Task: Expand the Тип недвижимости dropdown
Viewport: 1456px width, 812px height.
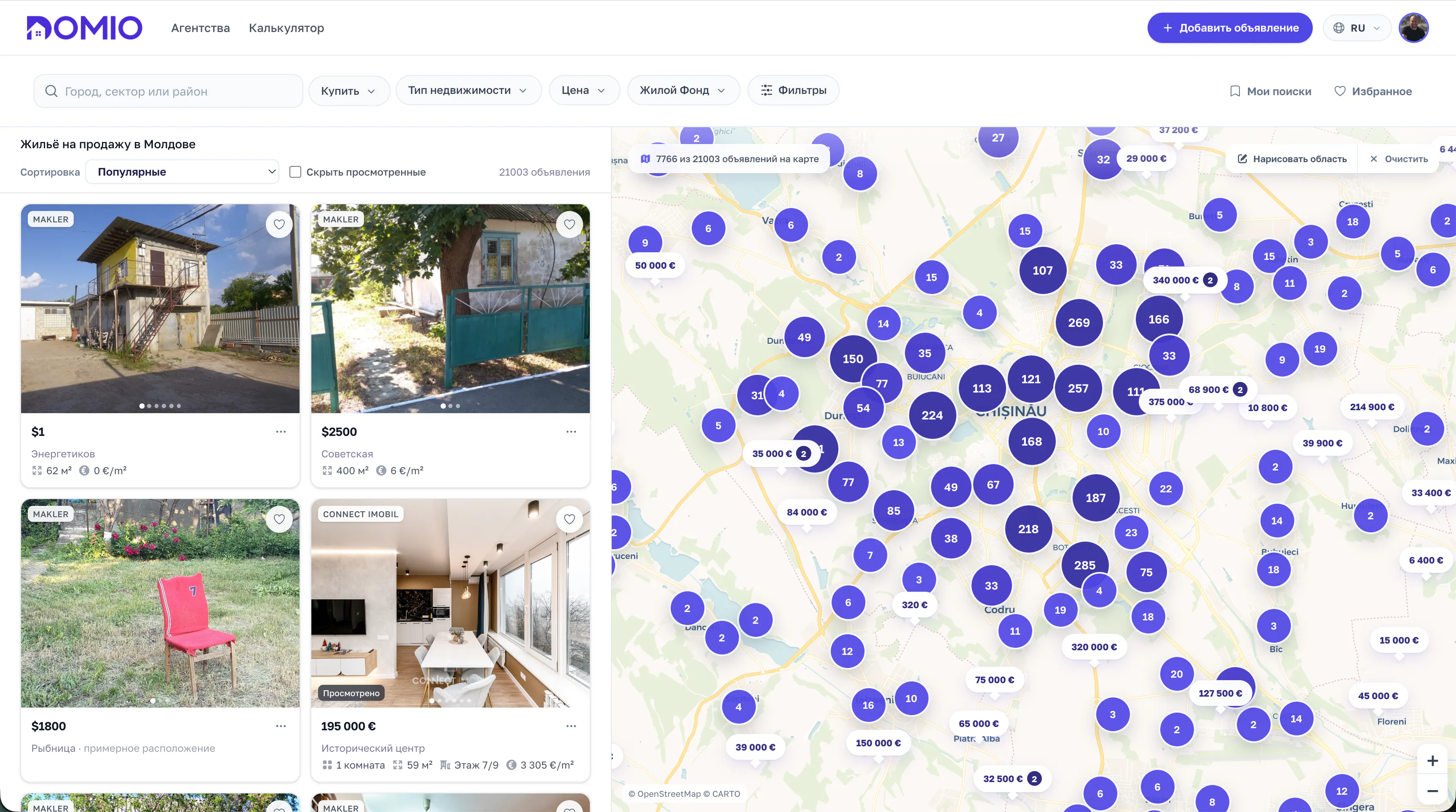Action: 468,91
